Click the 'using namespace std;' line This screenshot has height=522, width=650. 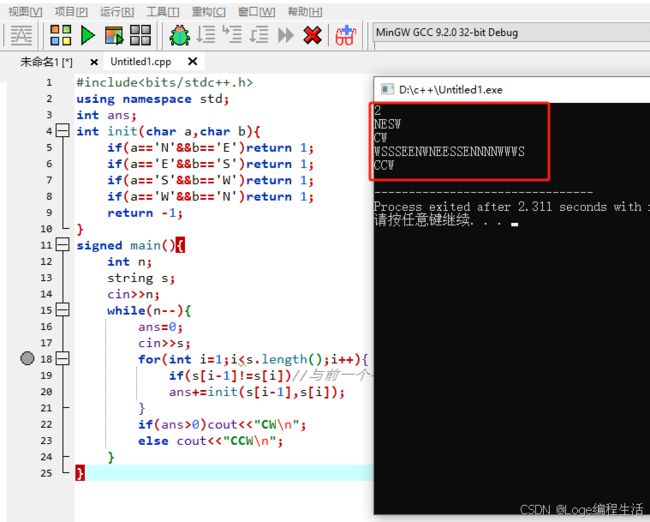pyautogui.click(x=152, y=99)
